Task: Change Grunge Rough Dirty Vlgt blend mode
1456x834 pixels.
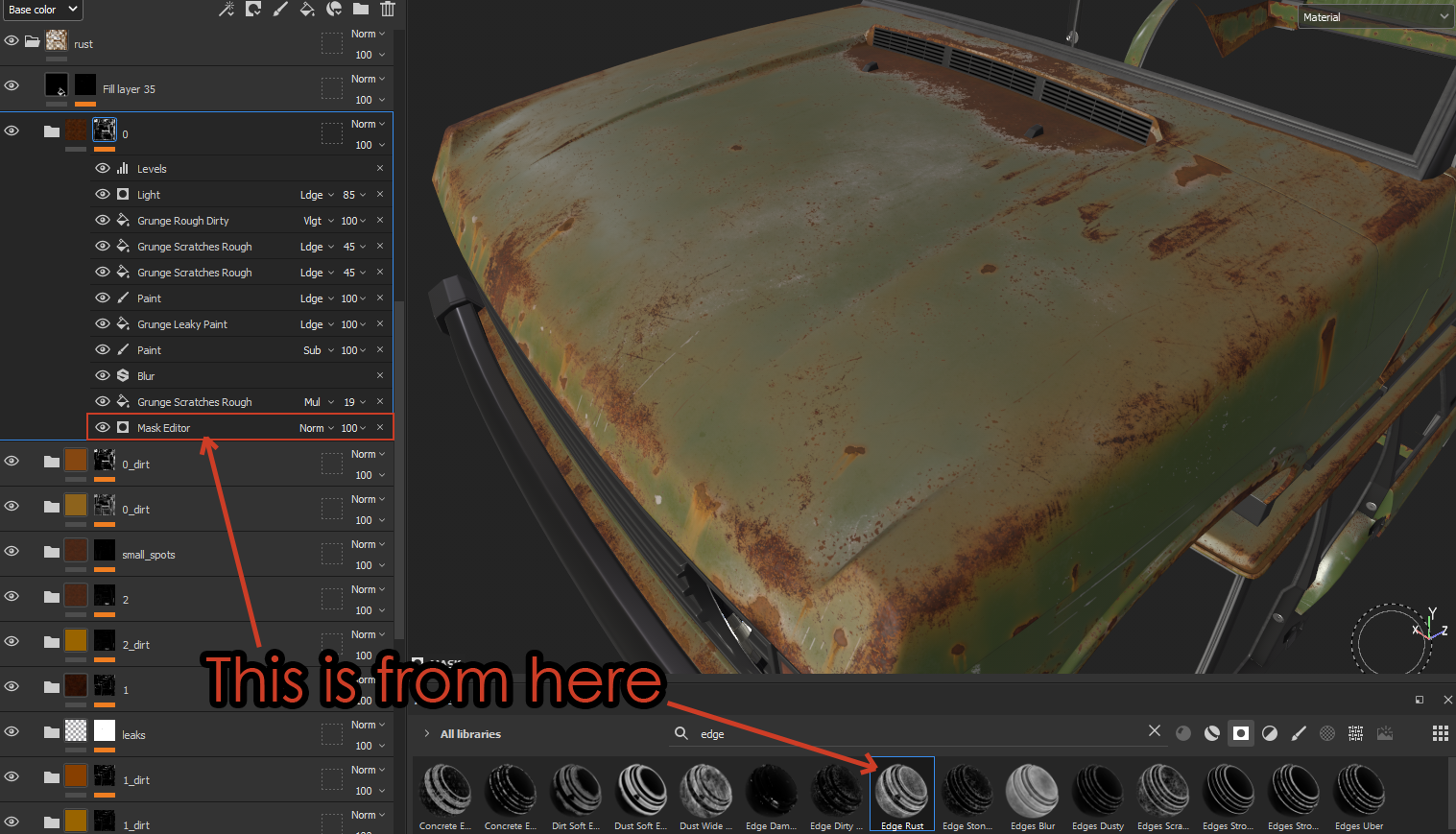Action: [319, 221]
